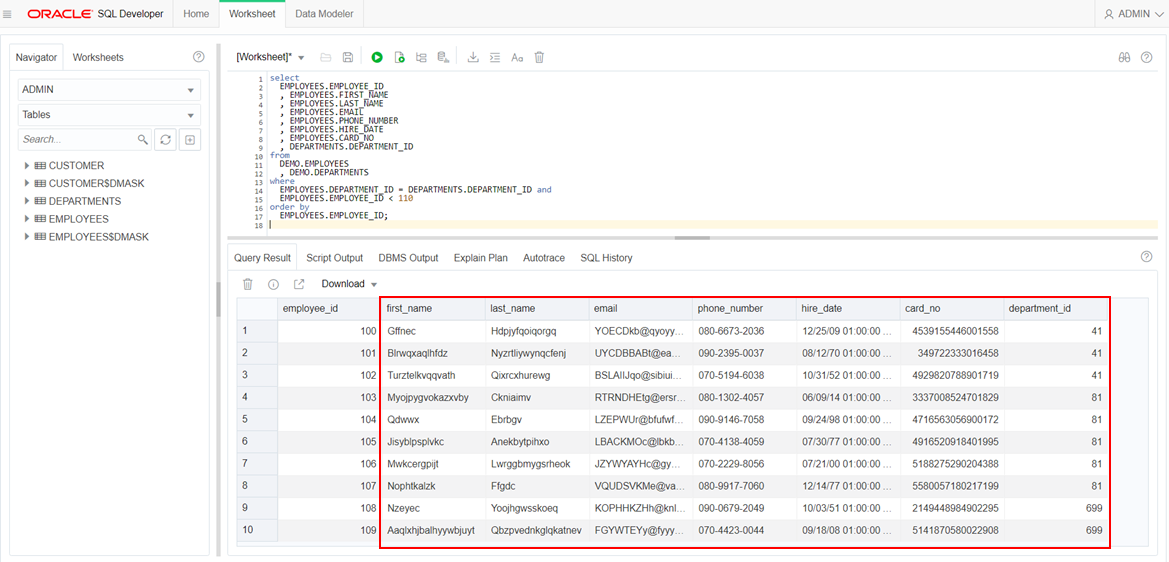Expand the CUSTOMER table node
This screenshot has height=562, width=1169.
27,165
